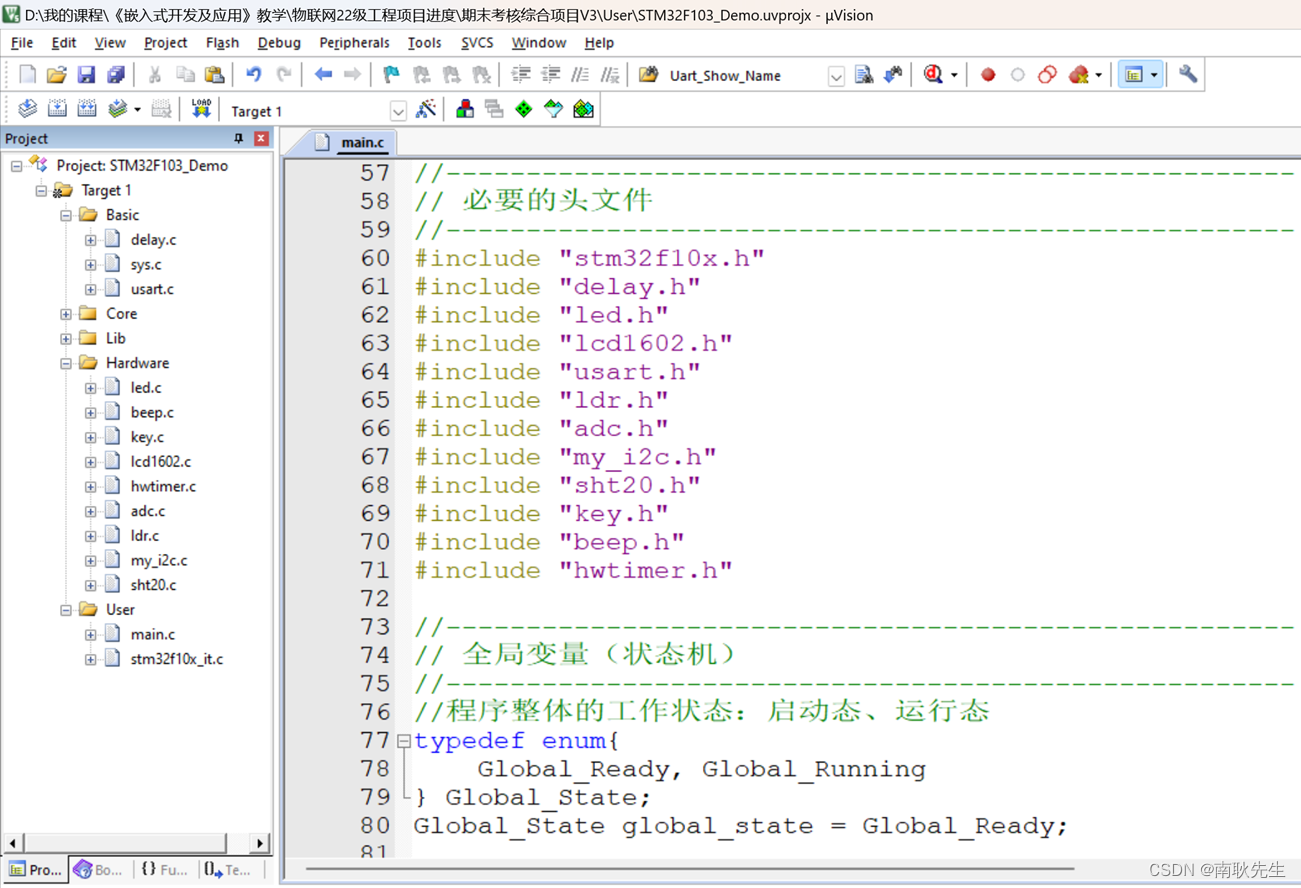The image size is (1301, 888).
Task: Open Manage Run-Time Environment green diamond
Action: [524, 109]
